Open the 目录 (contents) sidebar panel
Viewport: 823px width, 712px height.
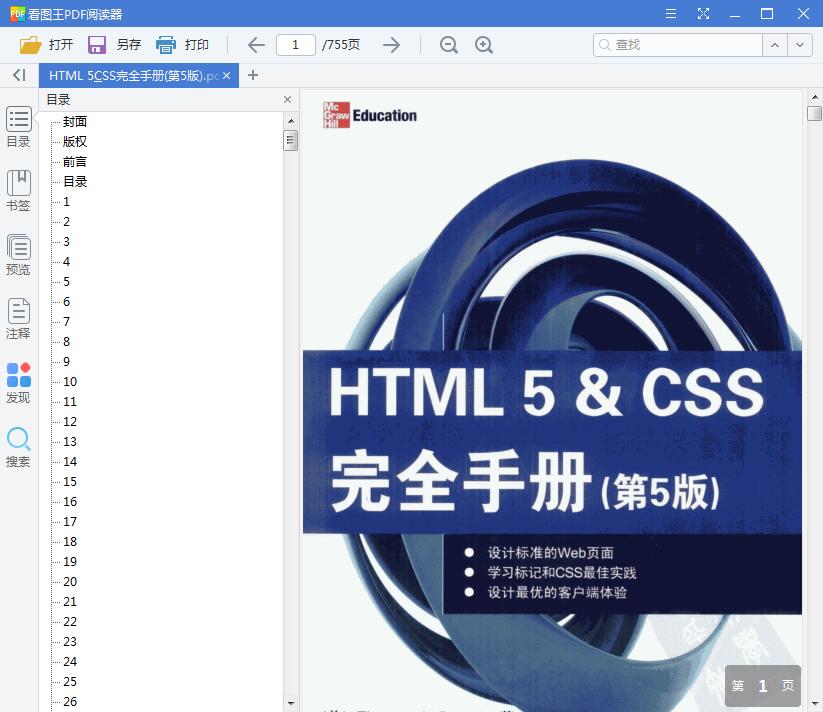point(18,128)
